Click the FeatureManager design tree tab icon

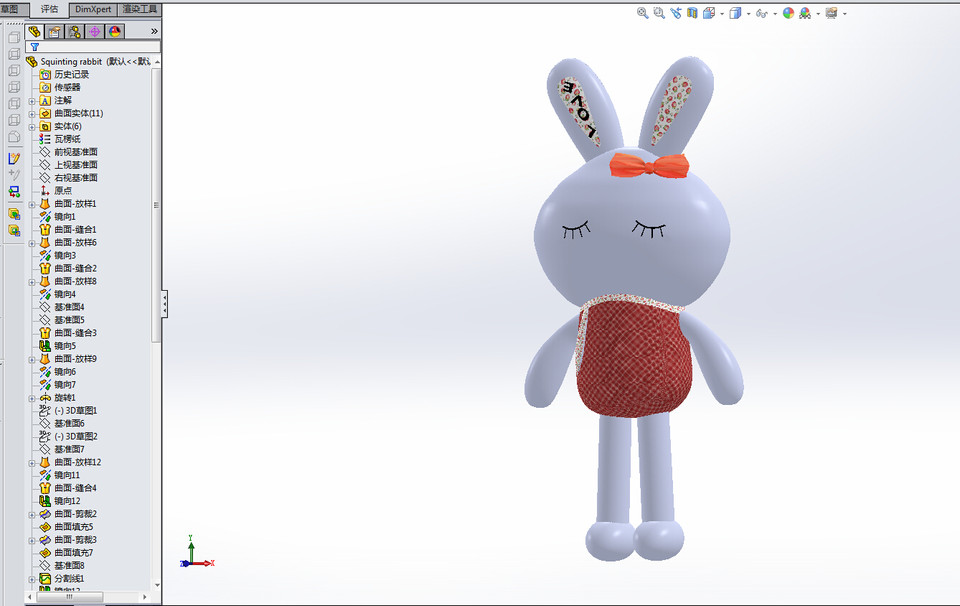[34, 31]
